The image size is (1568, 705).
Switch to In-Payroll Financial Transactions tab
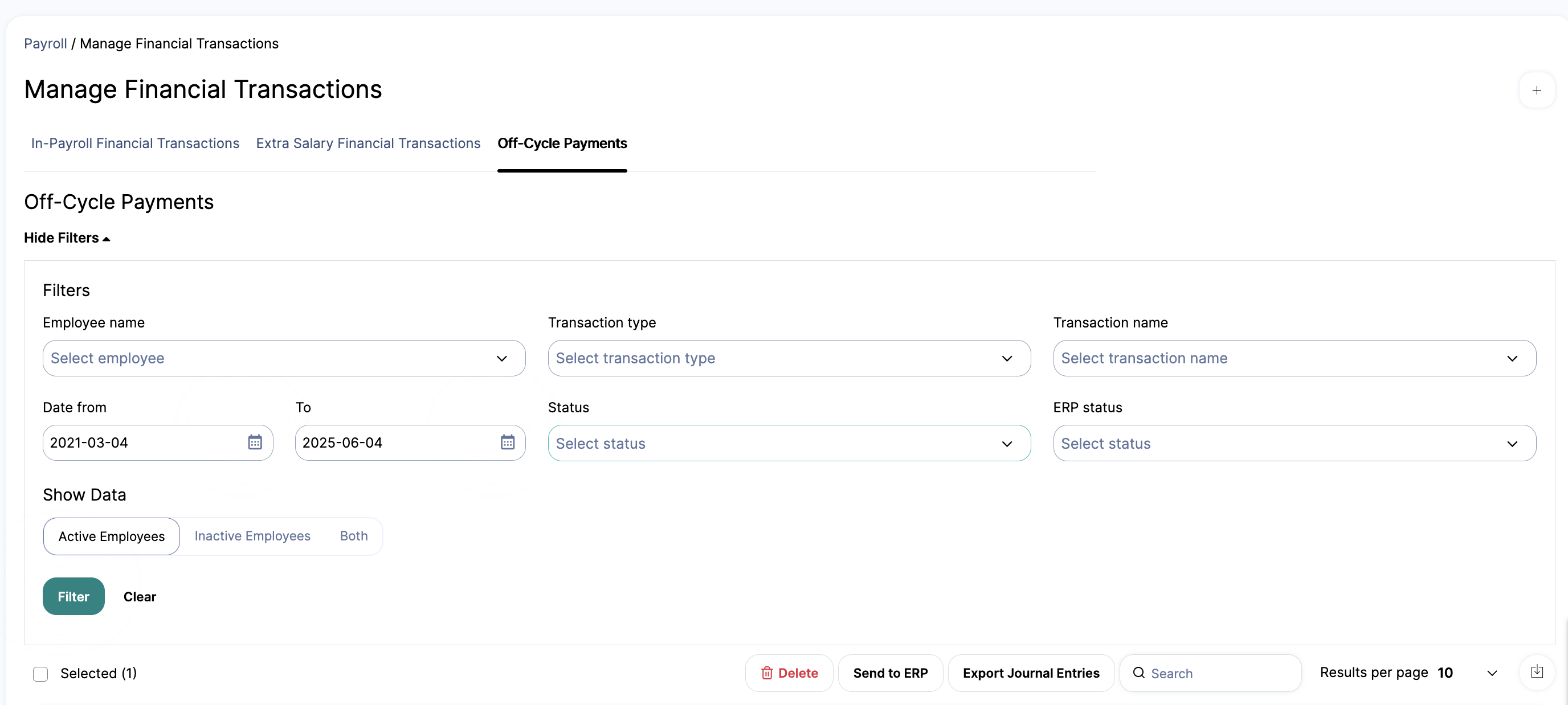[135, 143]
